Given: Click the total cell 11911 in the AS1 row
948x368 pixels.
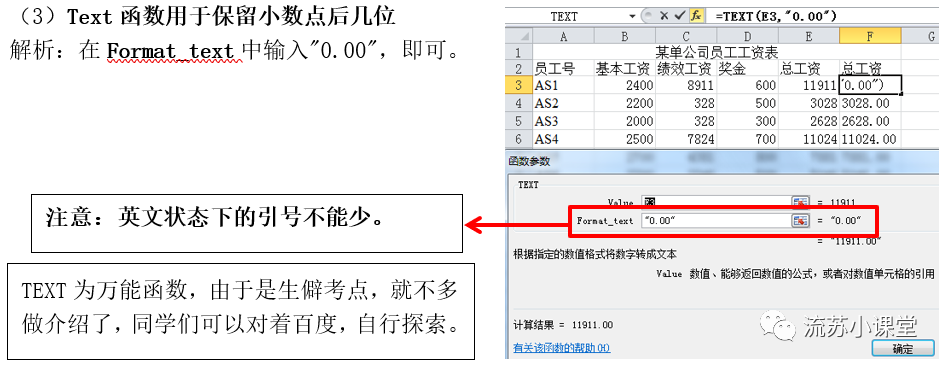Looking at the screenshot, I should click(809, 85).
